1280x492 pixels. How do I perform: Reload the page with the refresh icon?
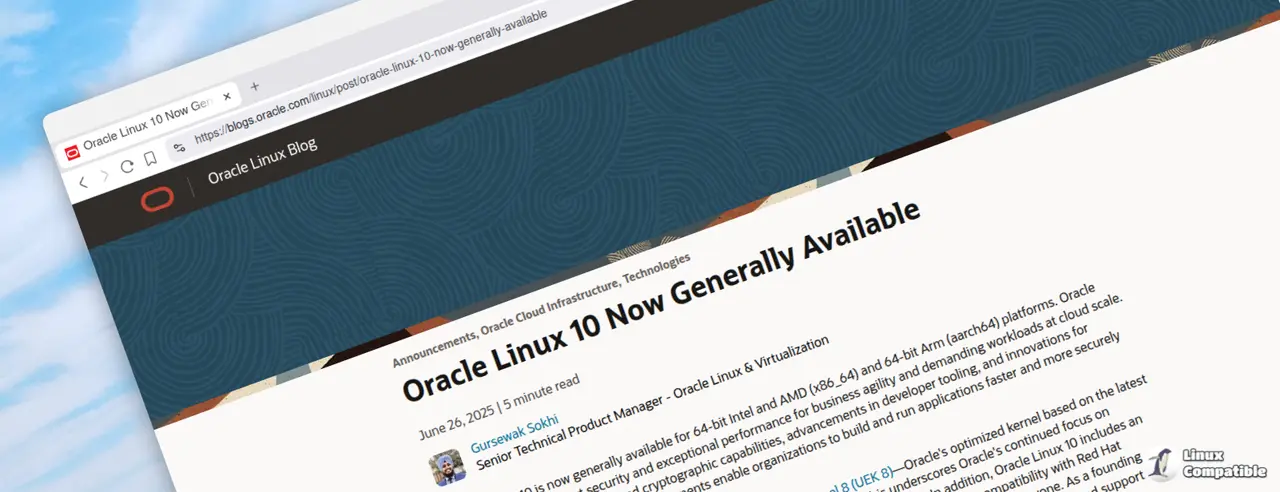127,167
